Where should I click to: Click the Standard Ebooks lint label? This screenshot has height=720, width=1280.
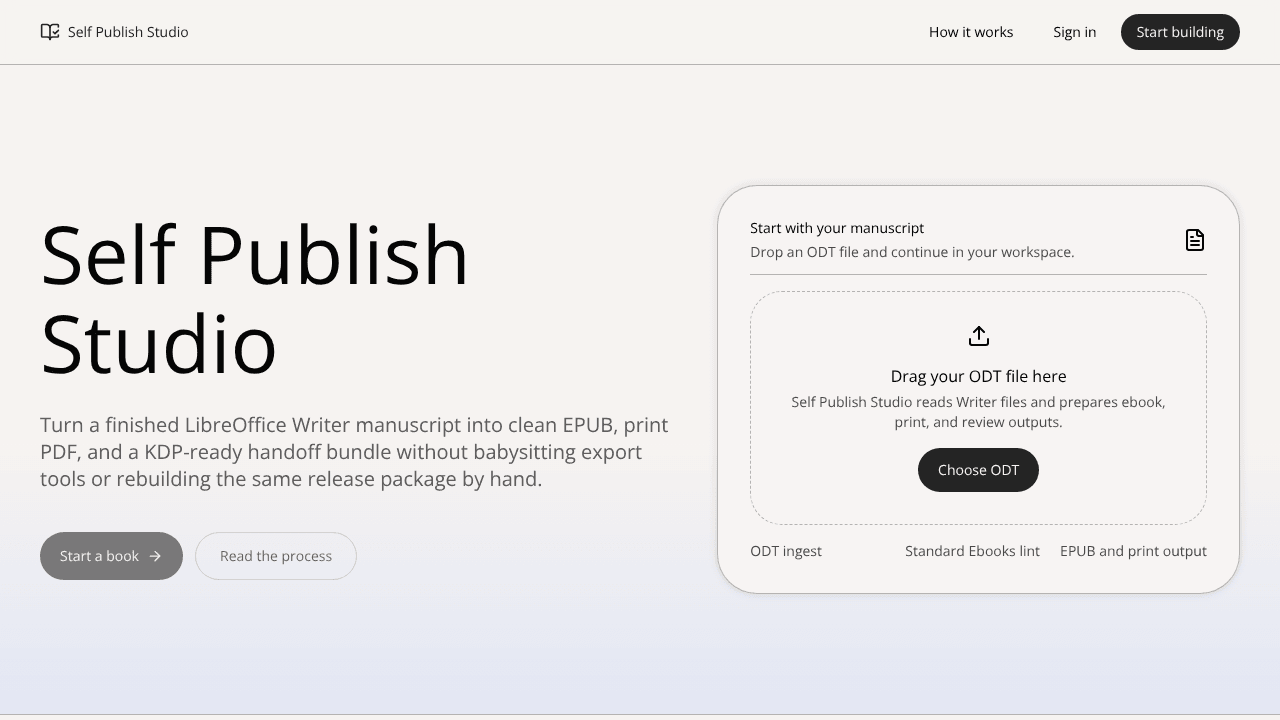click(972, 551)
